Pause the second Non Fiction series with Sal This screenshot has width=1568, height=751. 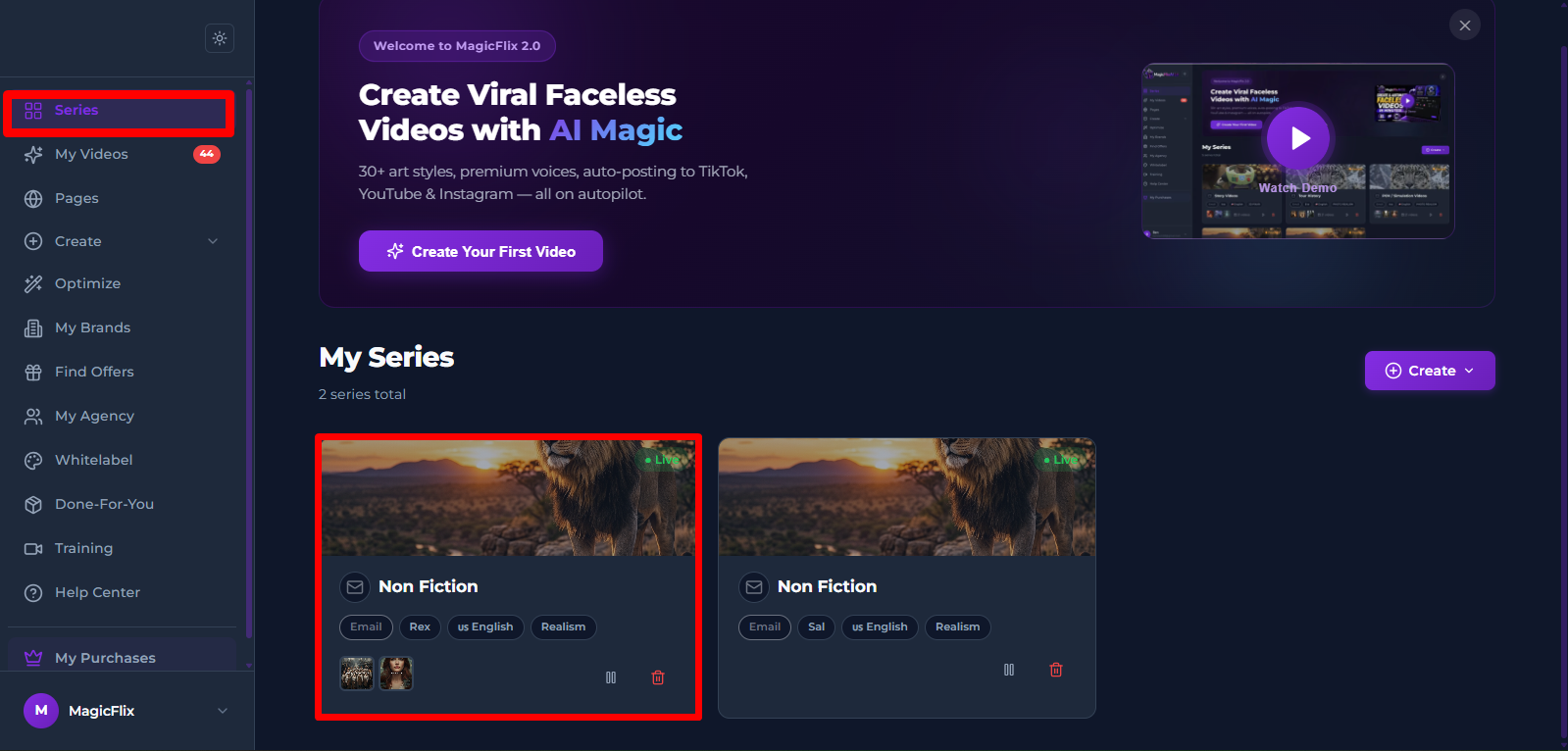(1009, 670)
